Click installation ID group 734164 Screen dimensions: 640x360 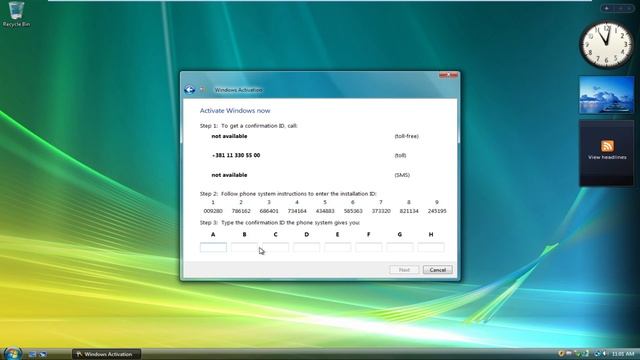click(297, 211)
